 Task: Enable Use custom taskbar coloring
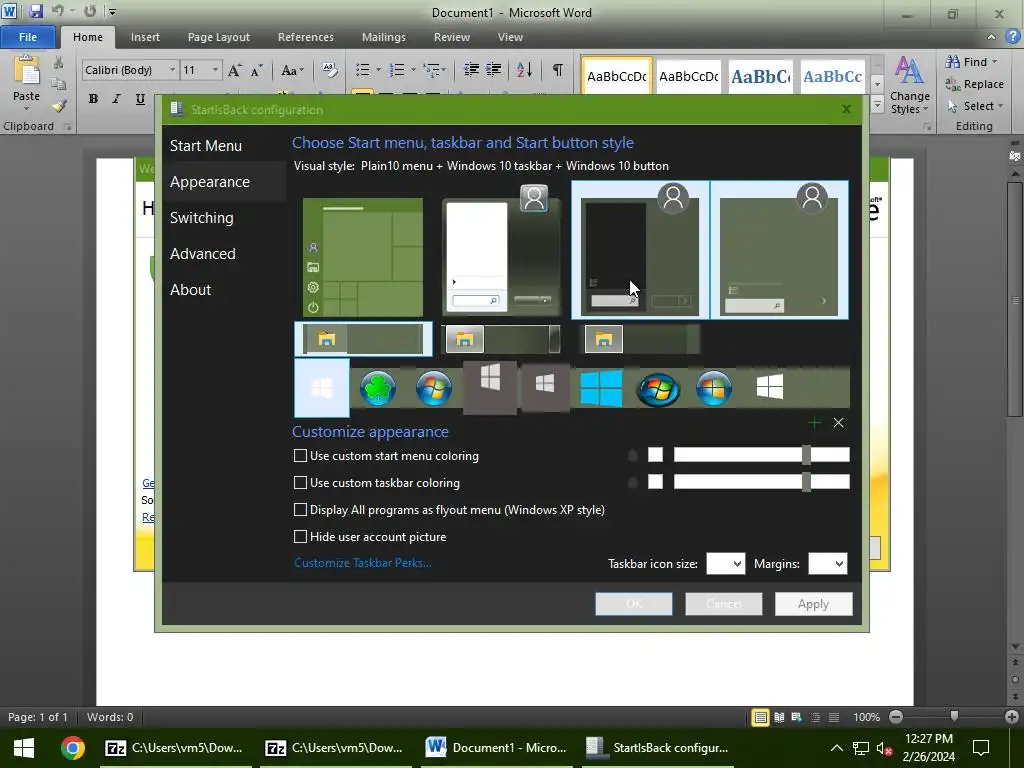coord(300,483)
